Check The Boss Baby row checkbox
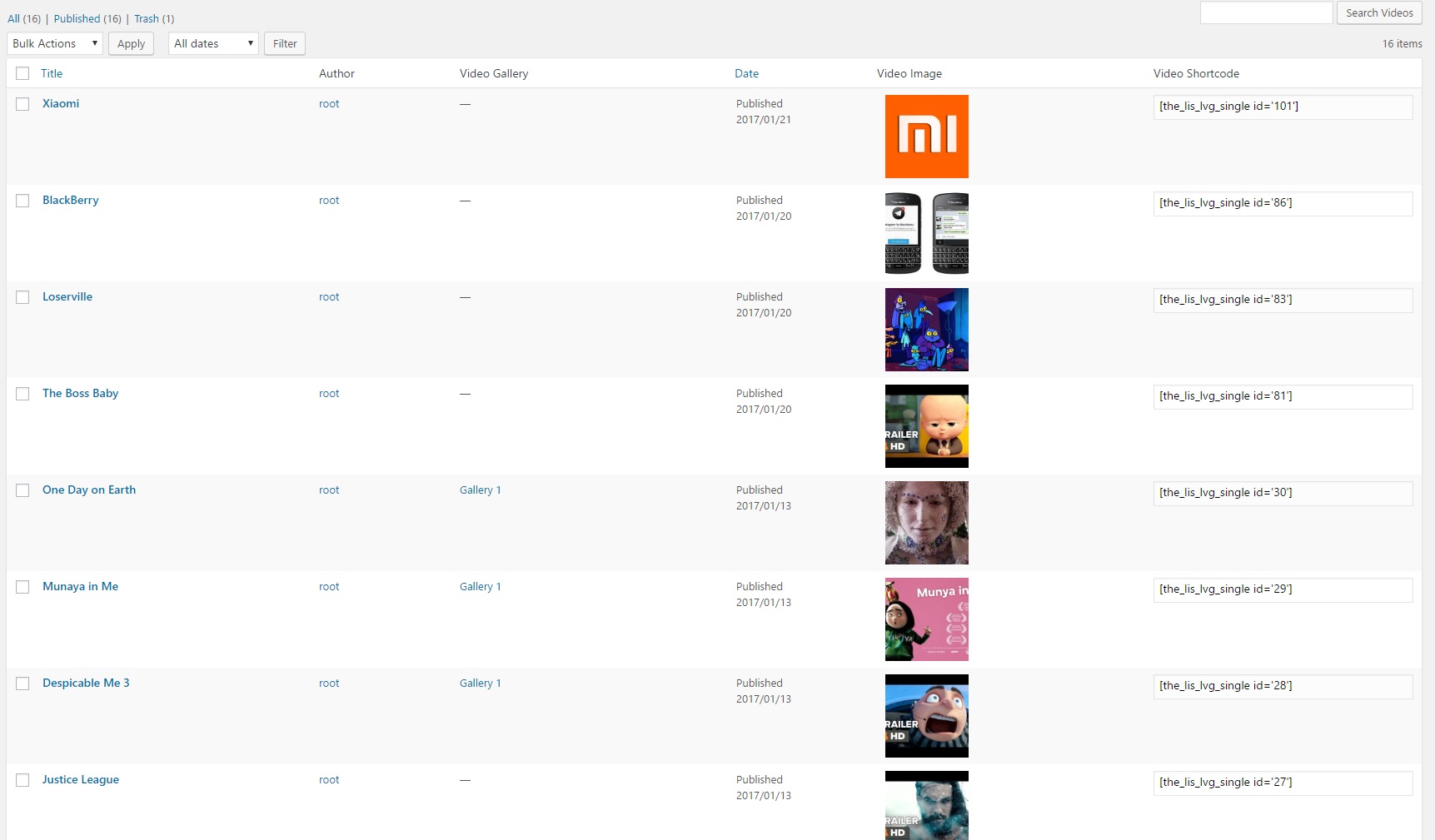 click(22, 394)
